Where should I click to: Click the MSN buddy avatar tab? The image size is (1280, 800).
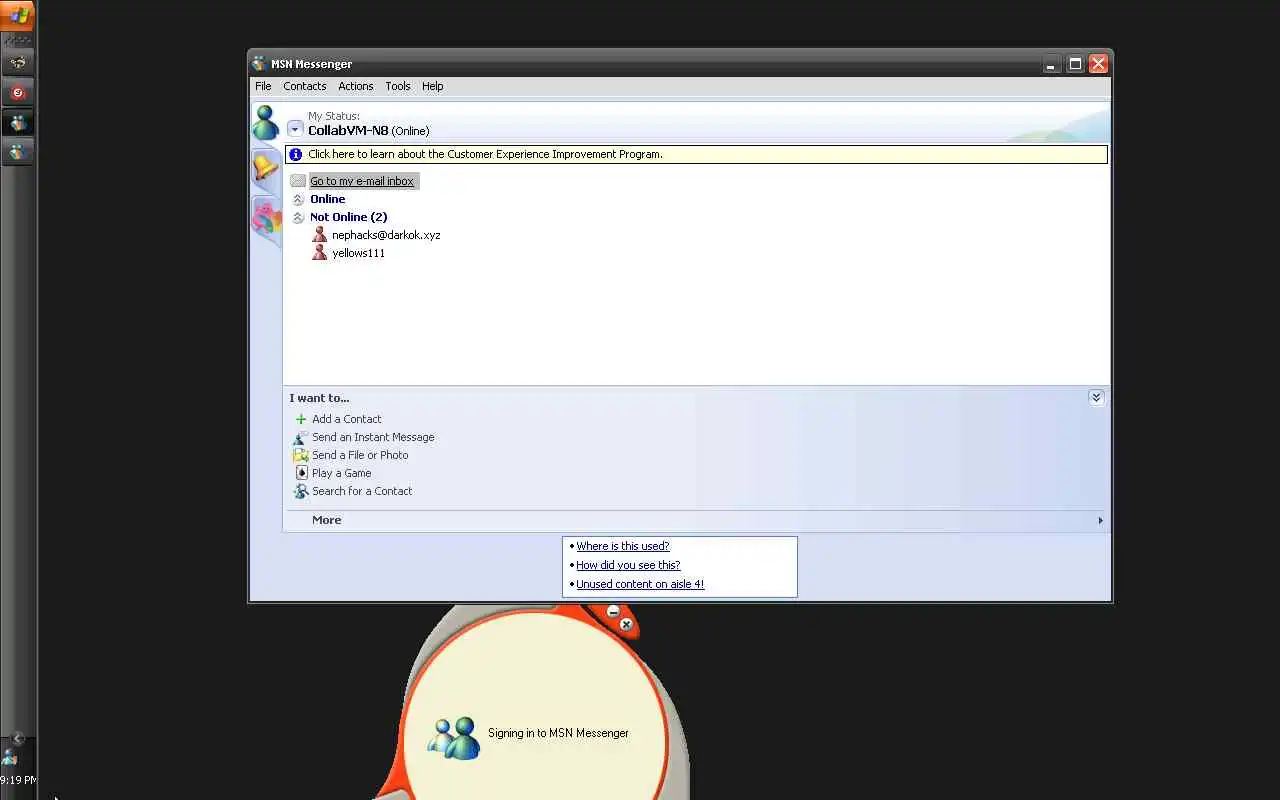[x=265, y=123]
